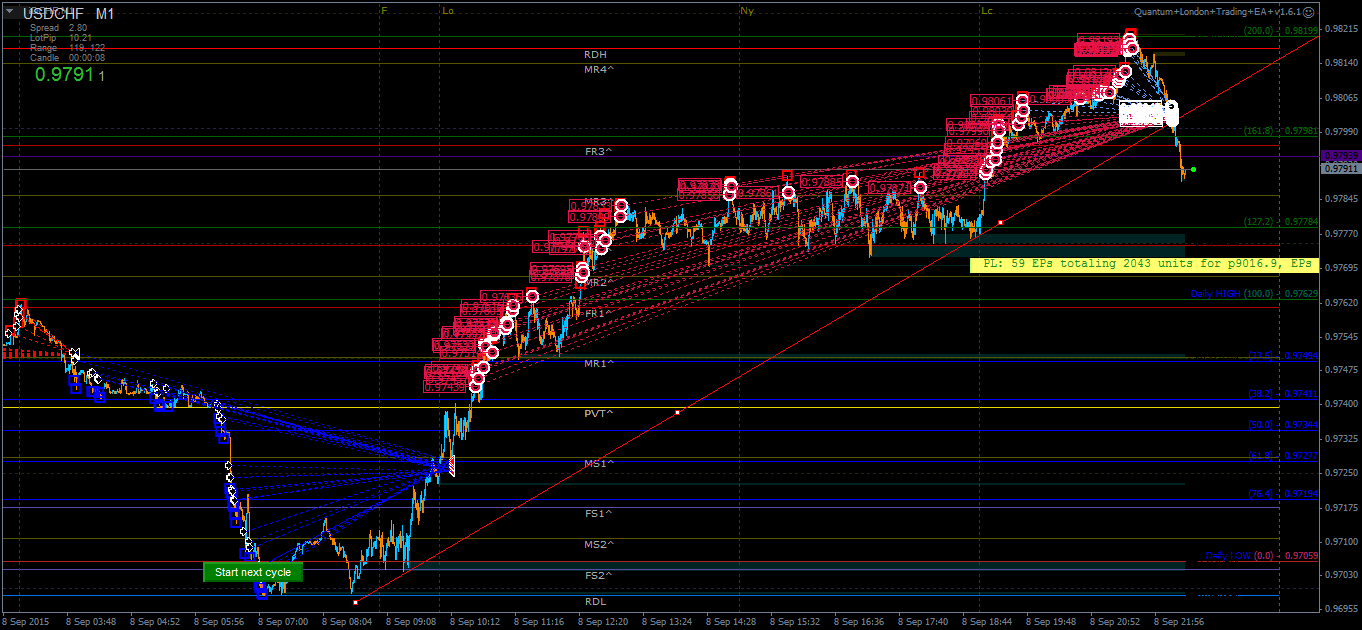
Task: Click the red square marker at far-left high
Action: [x=21, y=304]
